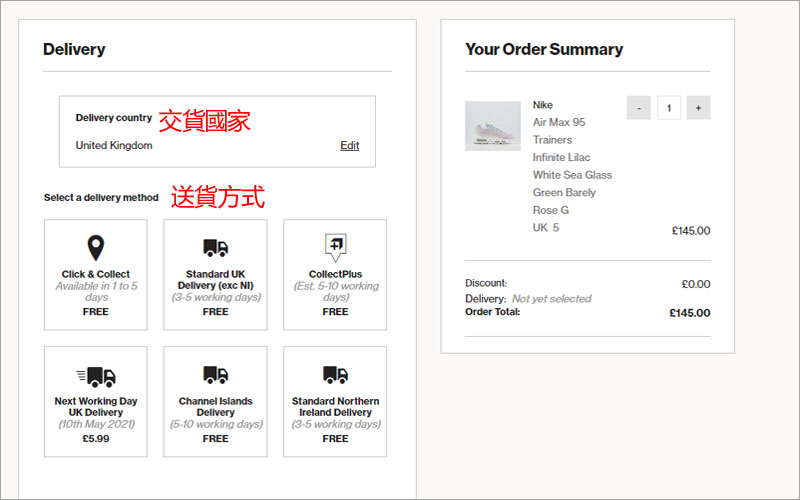Click the Nike brand name in summary

(x=543, y=105)
